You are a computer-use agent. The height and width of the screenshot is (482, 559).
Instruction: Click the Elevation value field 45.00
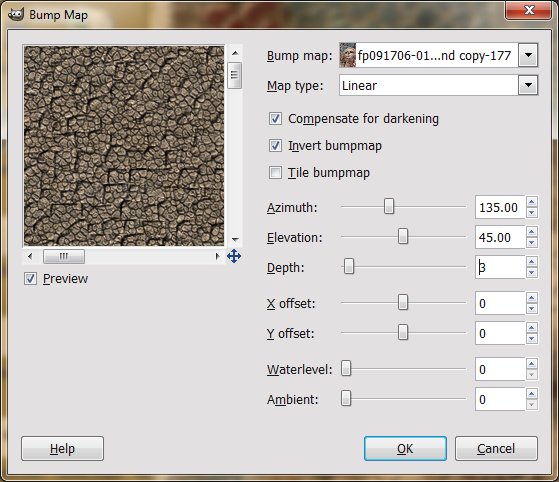[x=500, y=237]
